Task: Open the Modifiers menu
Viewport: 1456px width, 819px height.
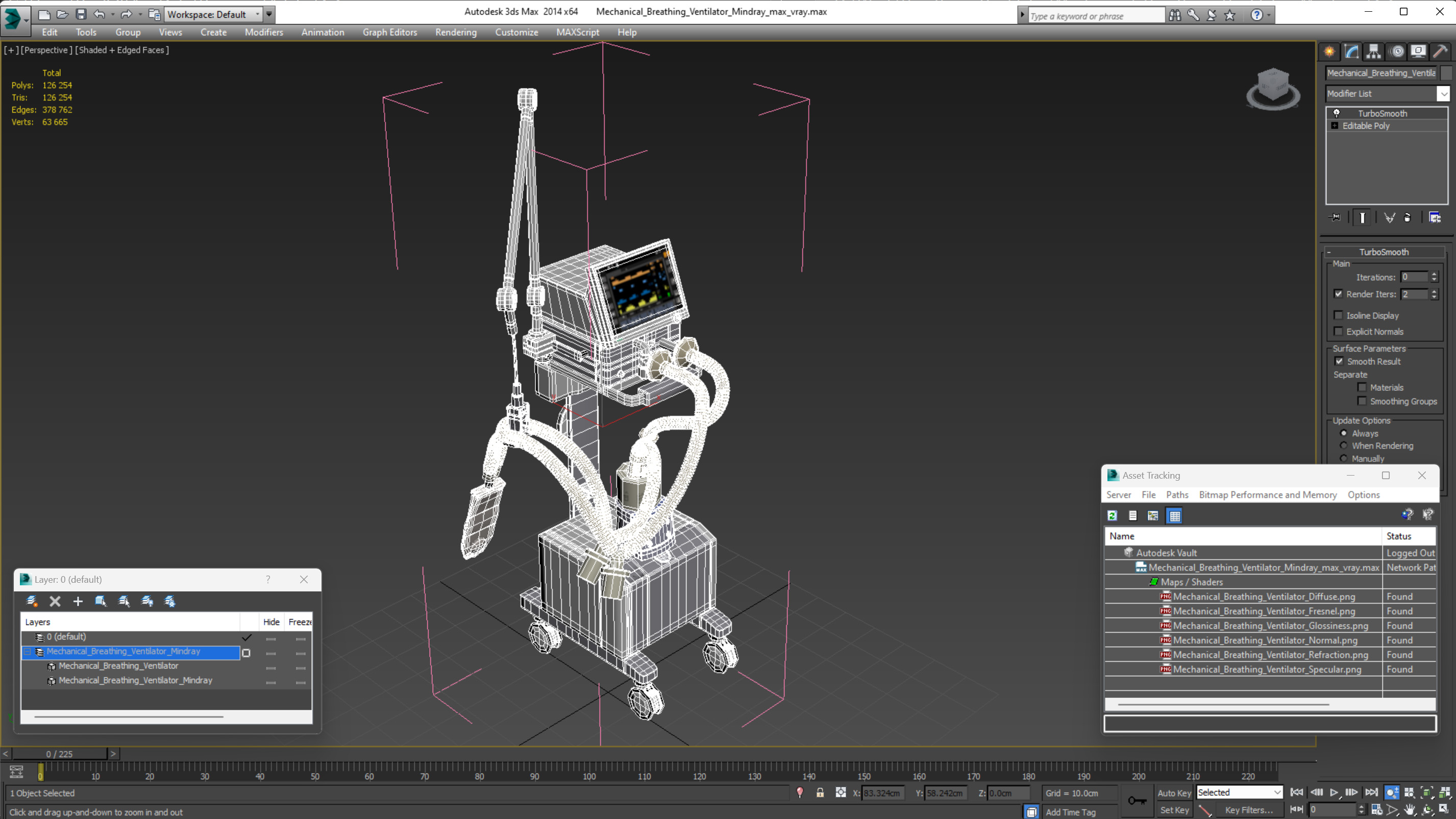Action: 264,32
